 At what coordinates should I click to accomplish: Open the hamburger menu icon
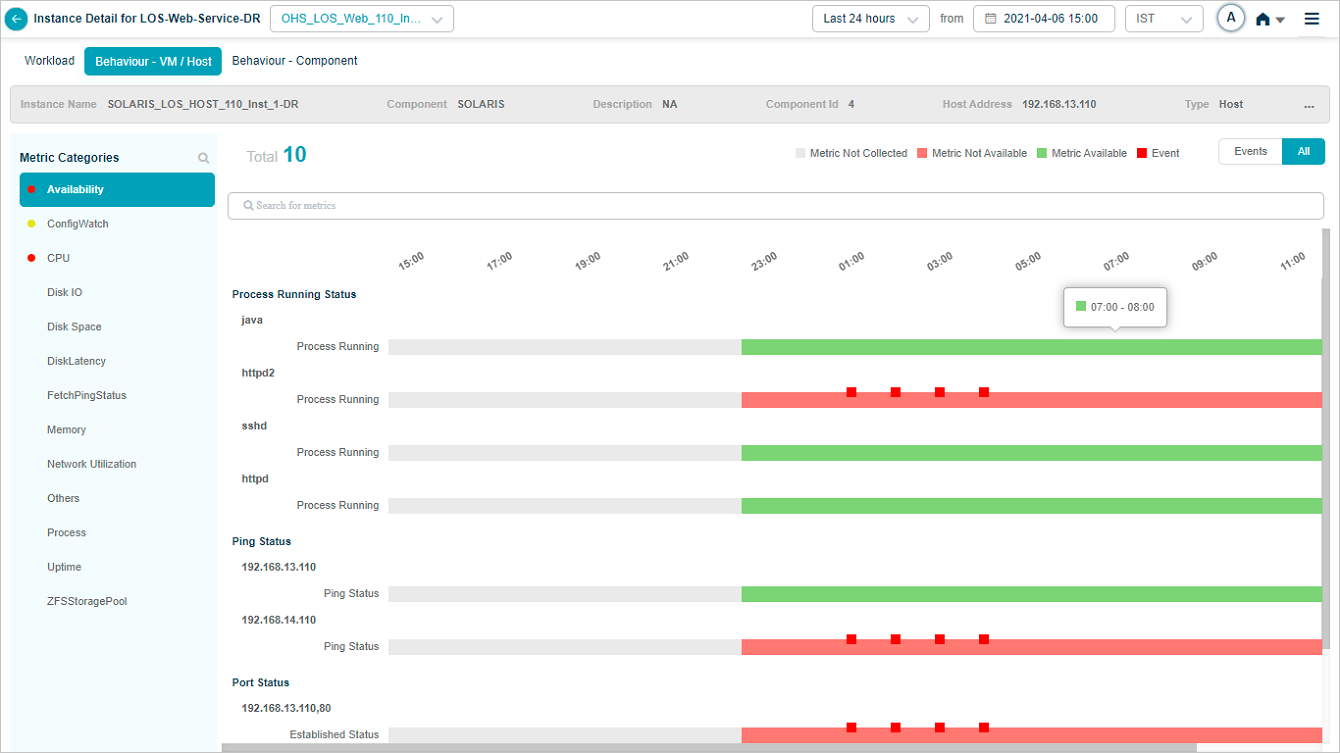pyautogui.click(x=1312, y=19)
